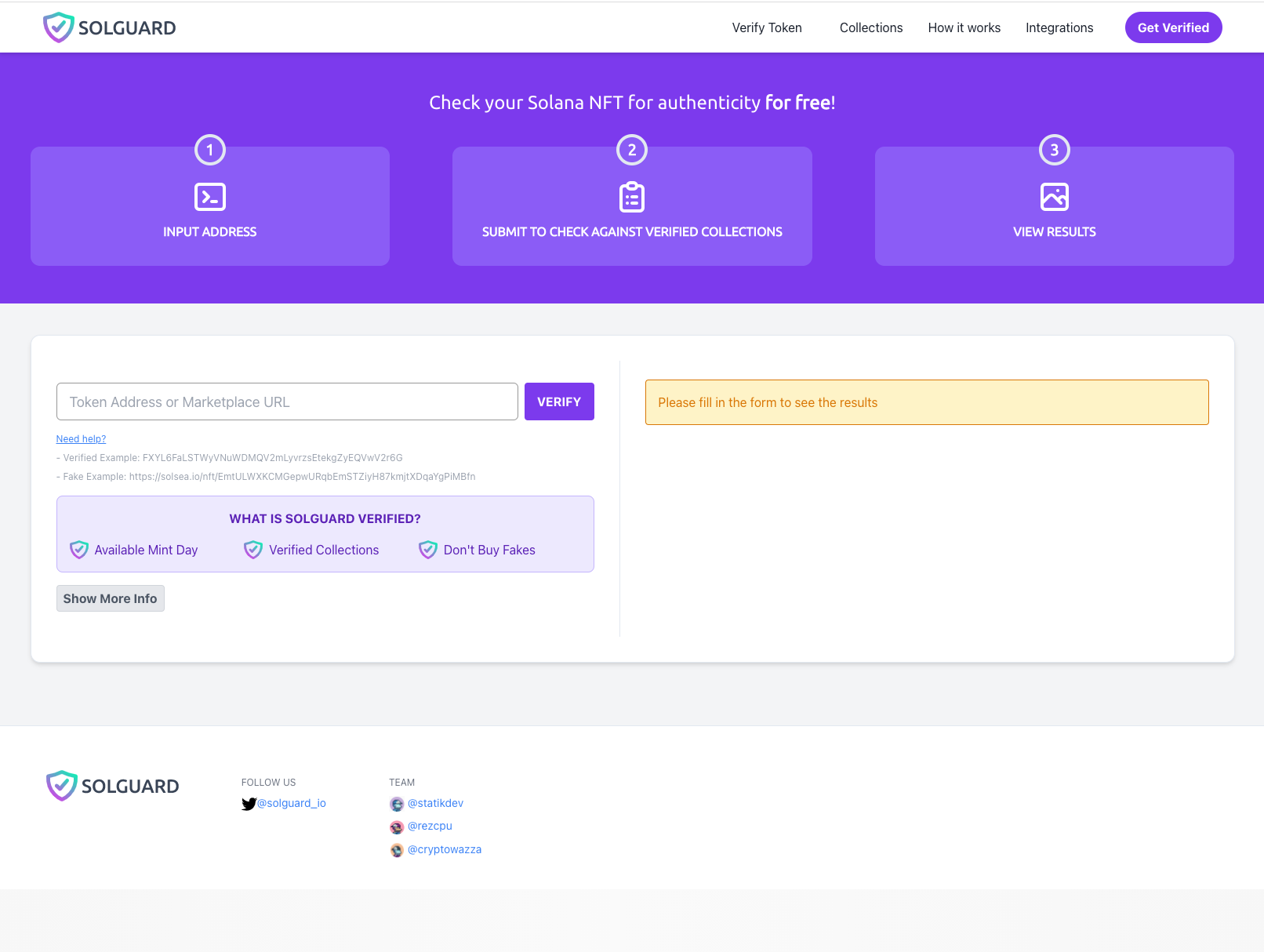Click shield icon beside Available Mint Day

click(x=79, y=550)
